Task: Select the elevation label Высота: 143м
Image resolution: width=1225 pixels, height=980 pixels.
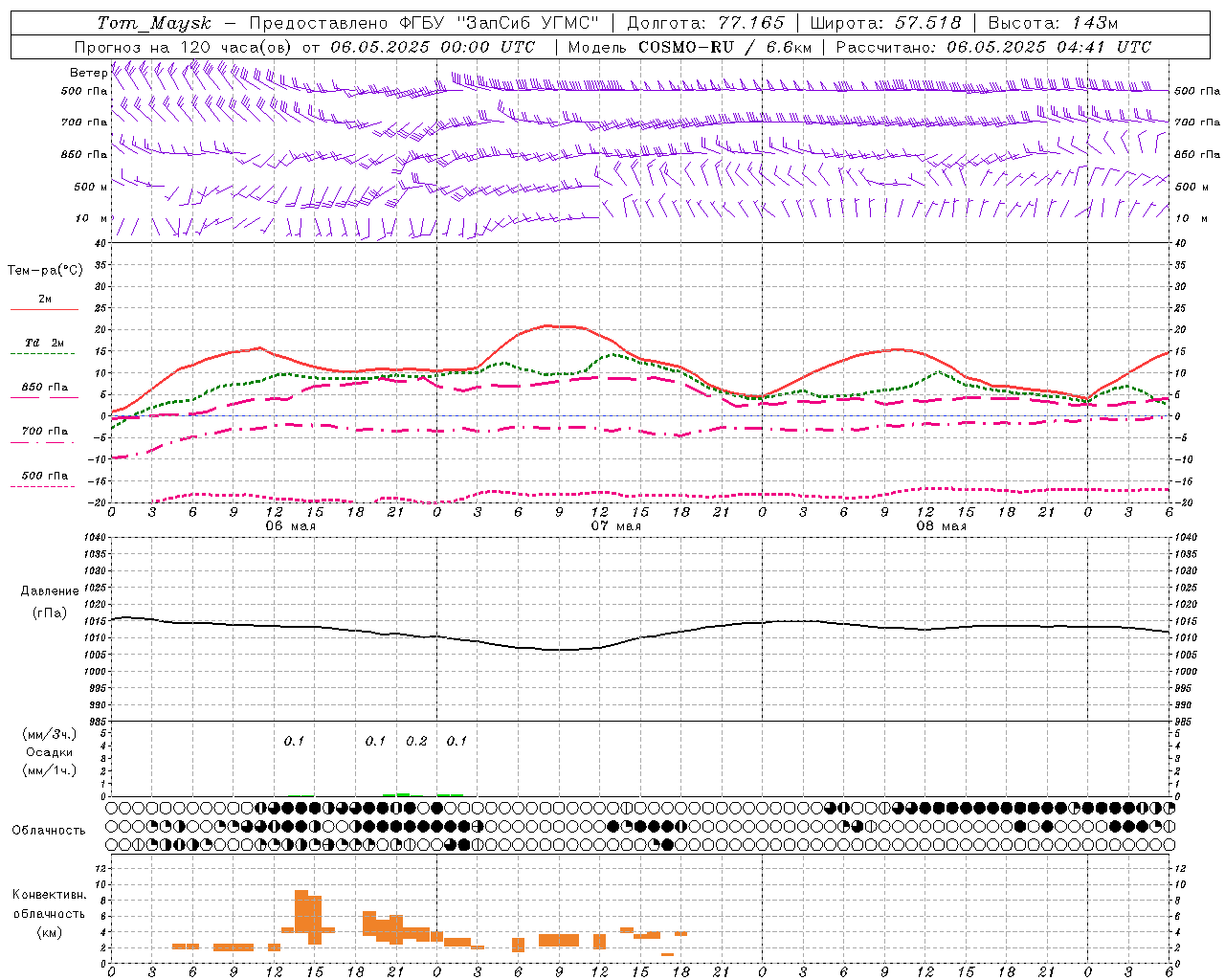Action: click(1053, 23)
